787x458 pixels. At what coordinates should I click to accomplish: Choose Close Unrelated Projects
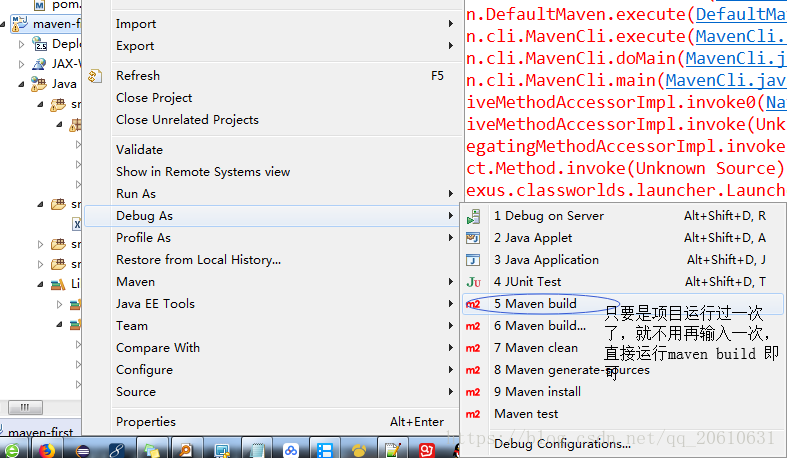coord(187,120)
